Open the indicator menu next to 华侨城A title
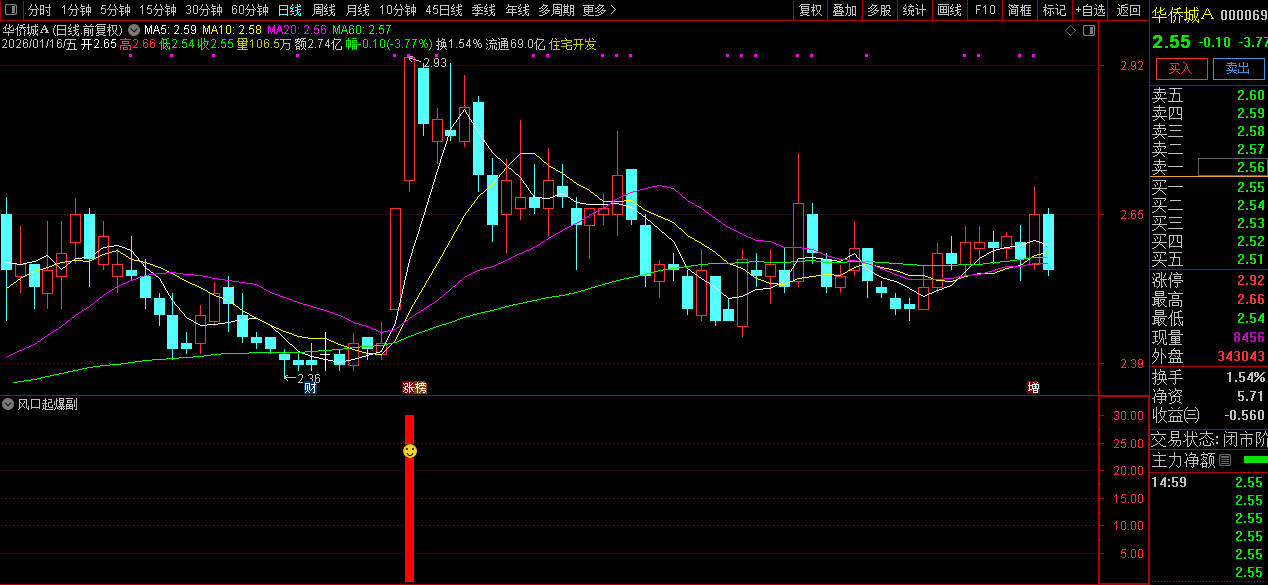Viewport: 1268px width, 585px height. [134, 30]
